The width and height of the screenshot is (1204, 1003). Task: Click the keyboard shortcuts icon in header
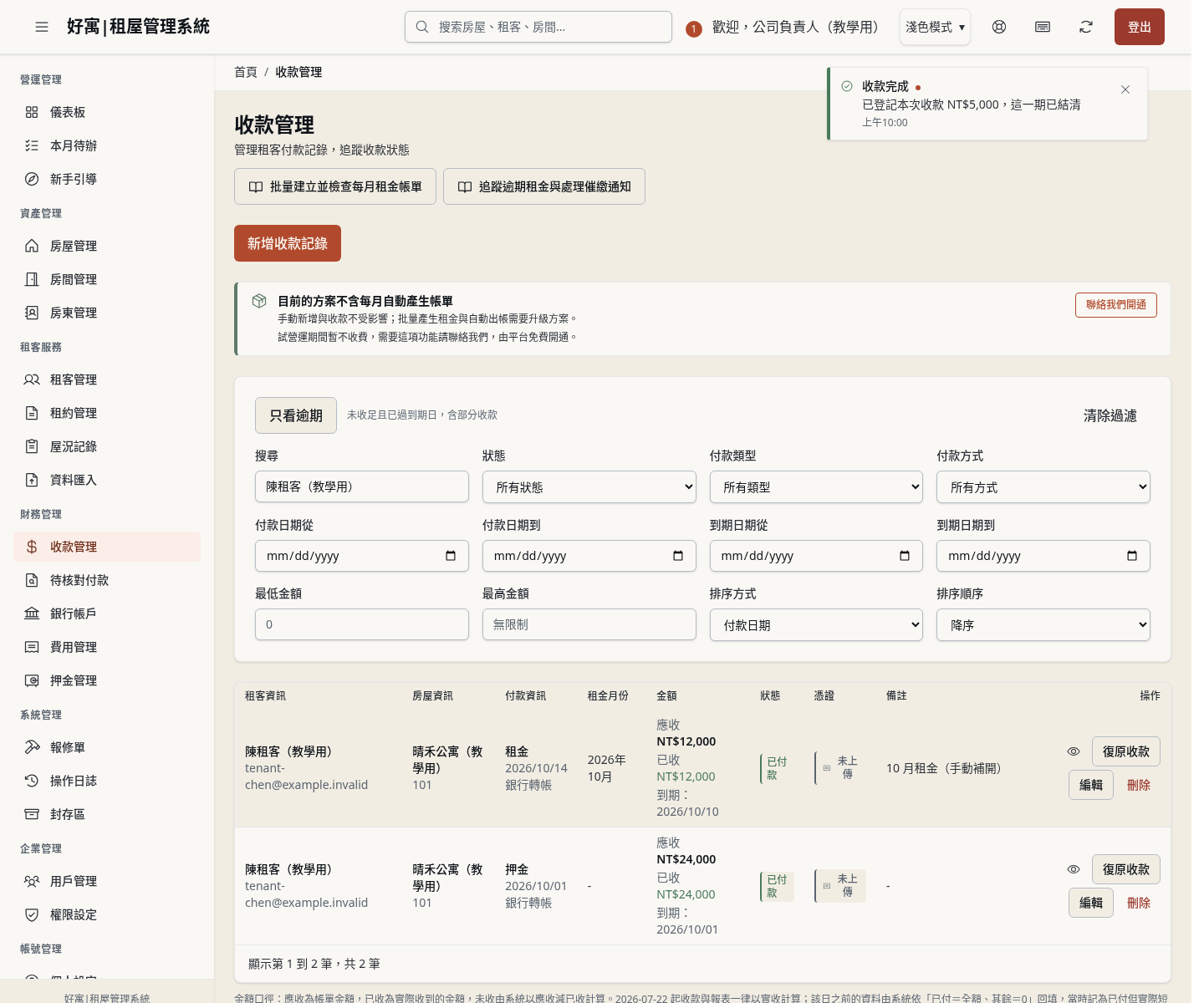click(1043, 27)
